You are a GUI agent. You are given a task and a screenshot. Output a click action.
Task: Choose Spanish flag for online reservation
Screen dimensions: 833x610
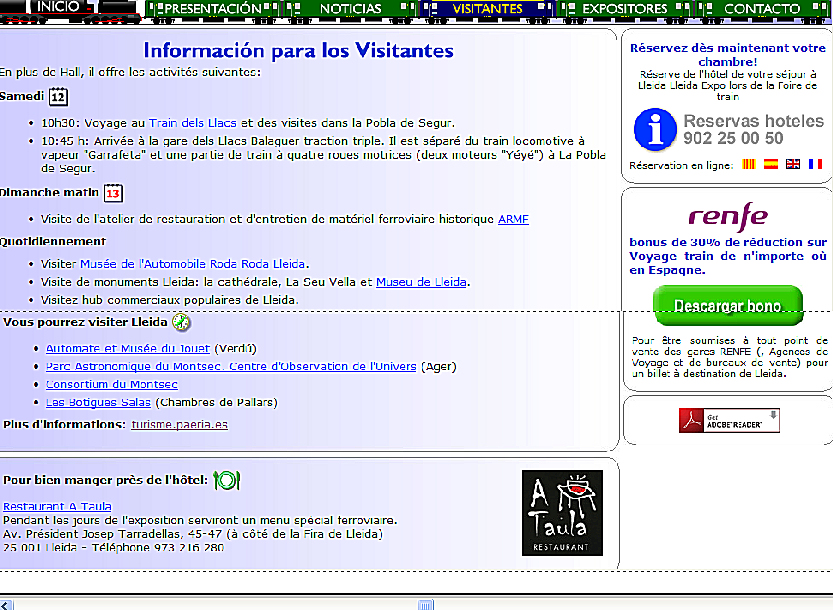point(771,164)
